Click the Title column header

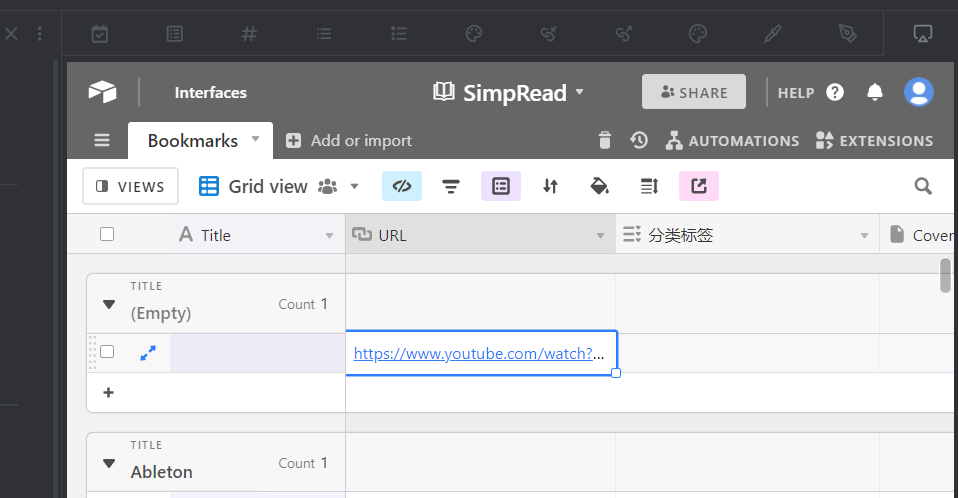coord(257,235)
